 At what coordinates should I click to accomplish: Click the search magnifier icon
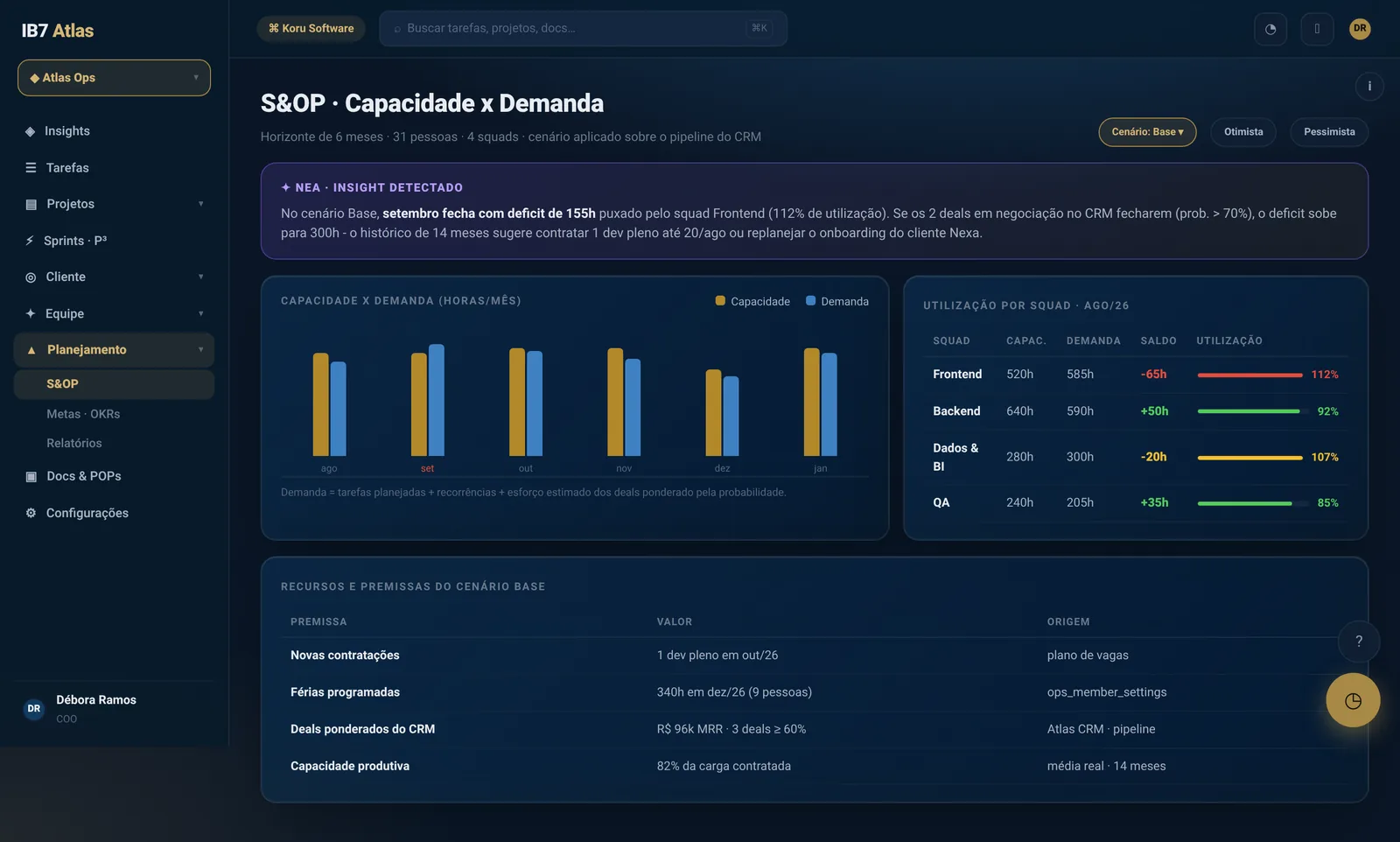click(x=397, y=29)
